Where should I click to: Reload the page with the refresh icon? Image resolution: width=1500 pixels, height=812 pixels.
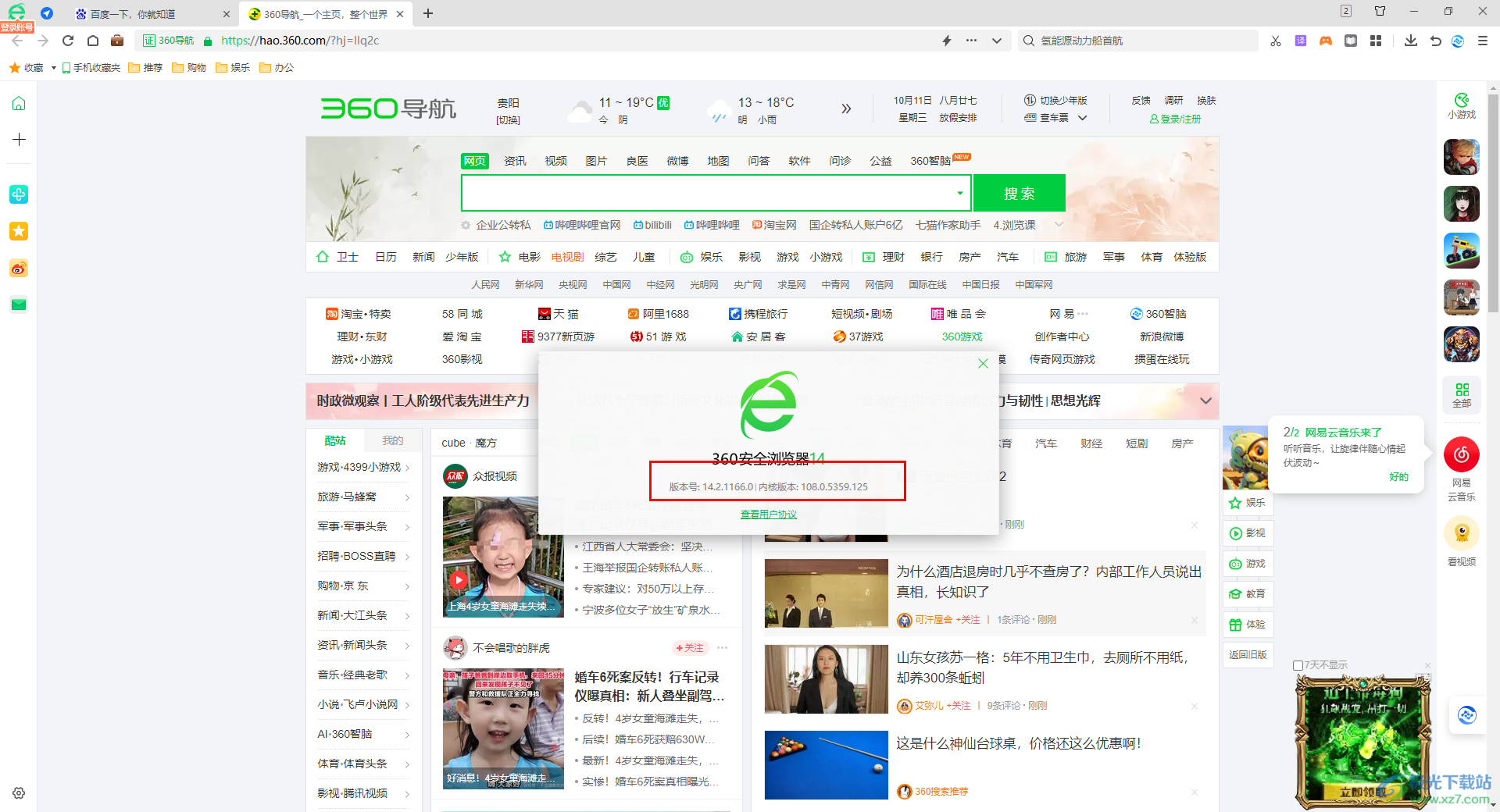68,41
